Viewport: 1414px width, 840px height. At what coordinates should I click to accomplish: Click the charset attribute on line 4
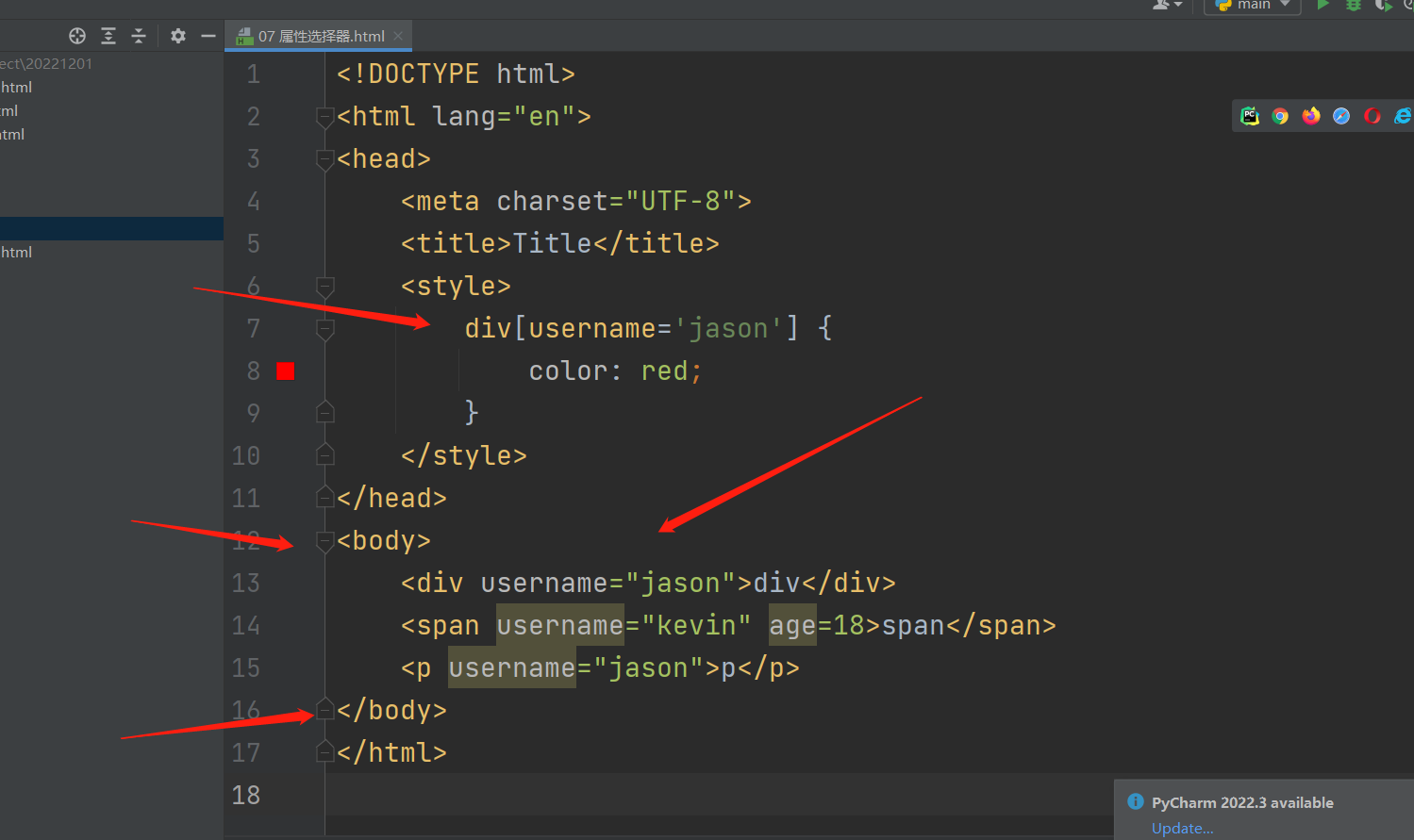pyautogui.click(x=553, y=201)
